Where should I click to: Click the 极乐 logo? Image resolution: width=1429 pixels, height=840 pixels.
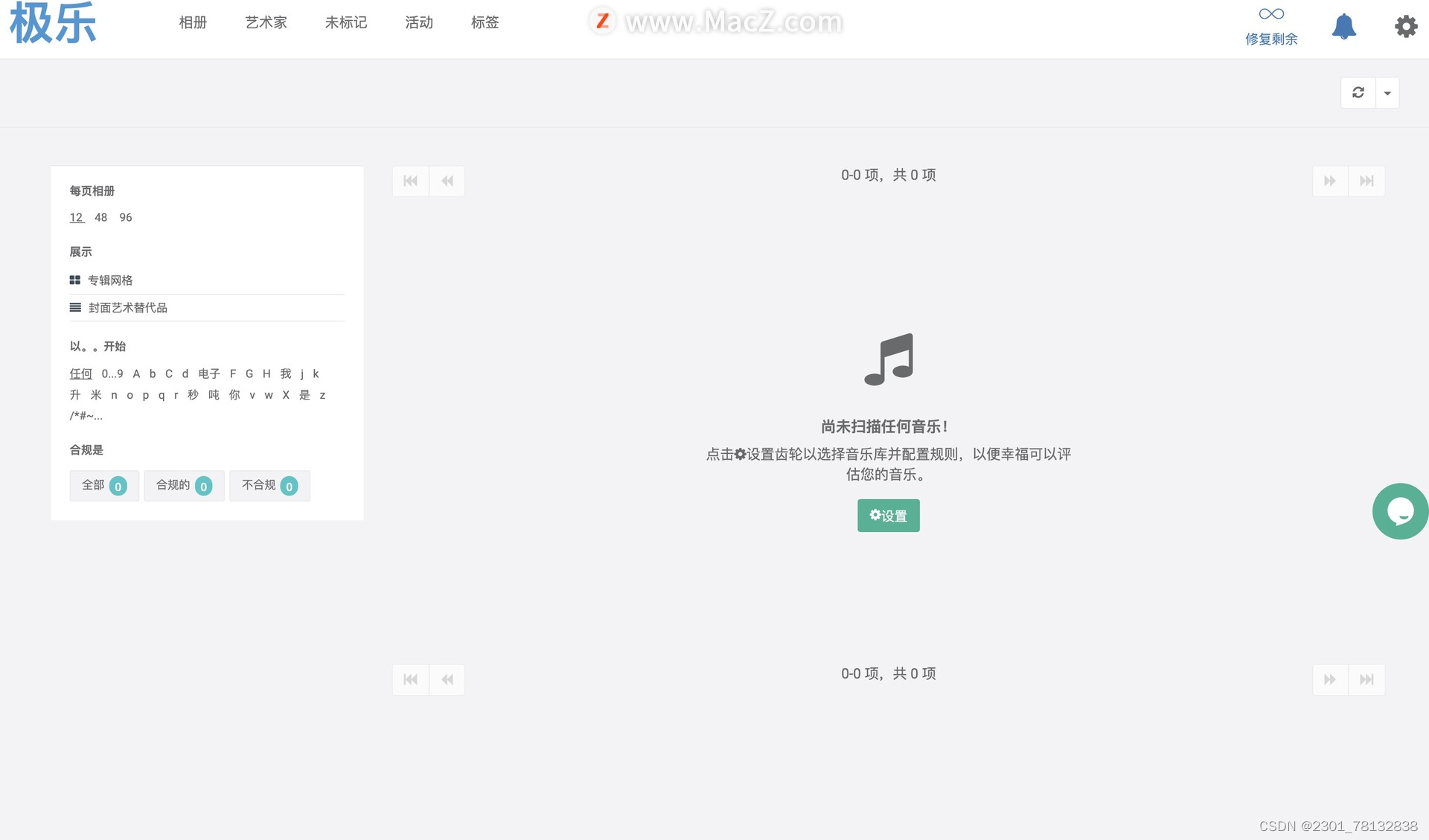53,22
